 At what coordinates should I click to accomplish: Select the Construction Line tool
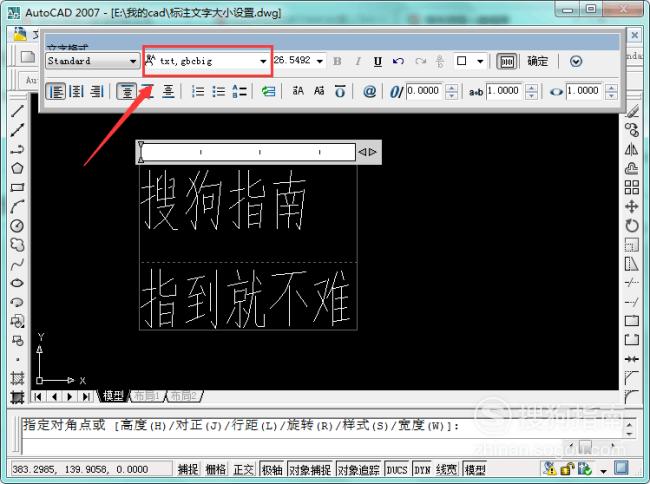click(x=17, y=130)
